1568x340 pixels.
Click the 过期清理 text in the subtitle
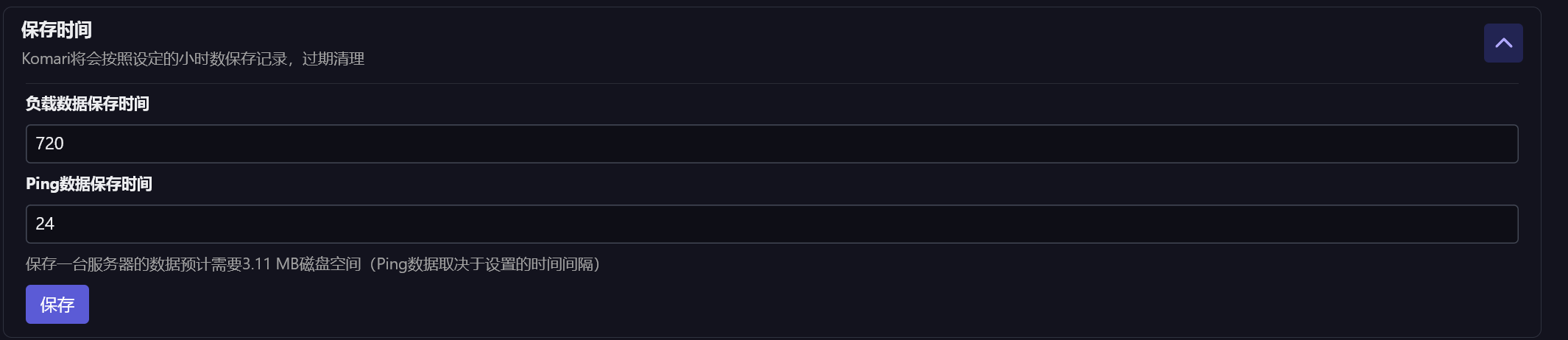click(333, 59)
